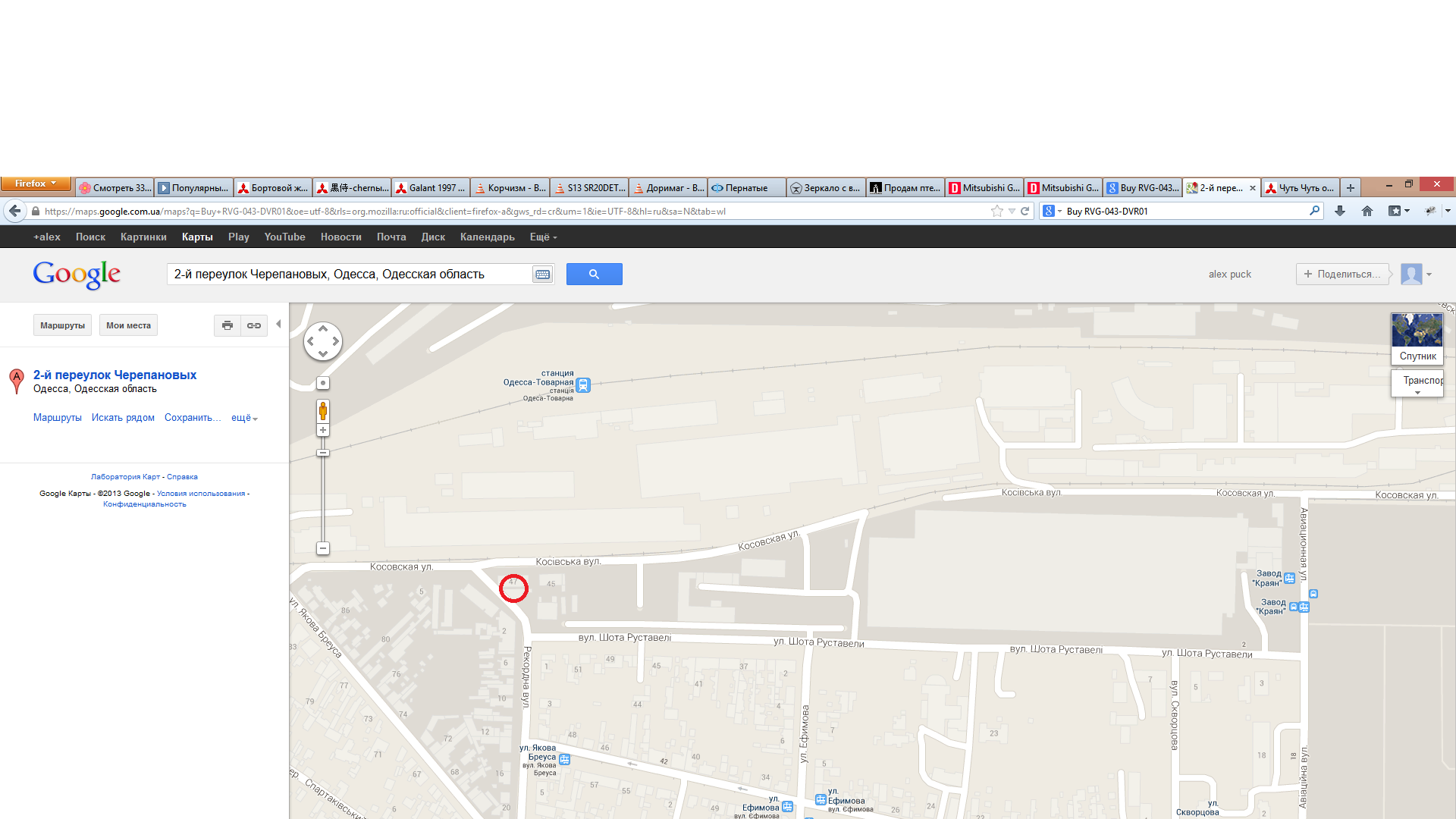Open the Конфиденциальность link
The width and height of the screenshot is (1456, 819).
click(x=145, y=504)
